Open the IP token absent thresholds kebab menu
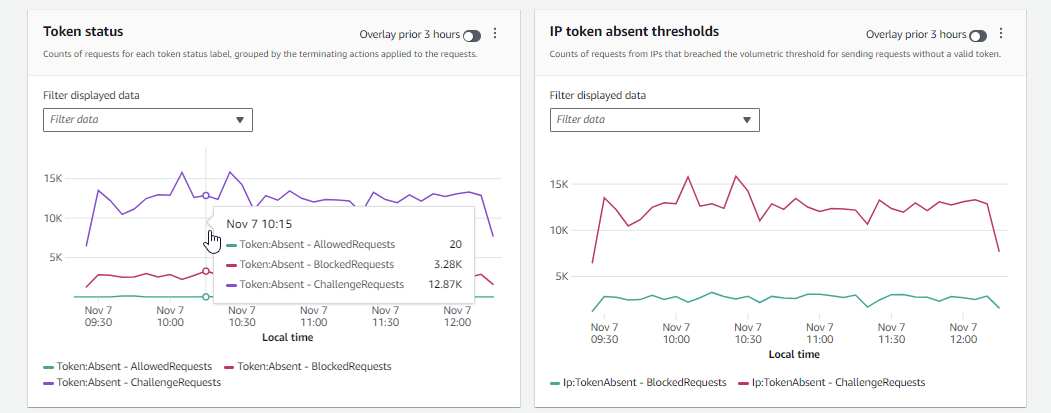Image resolution: width=1051 pixels, height=413 pixels. [1002, 34]
